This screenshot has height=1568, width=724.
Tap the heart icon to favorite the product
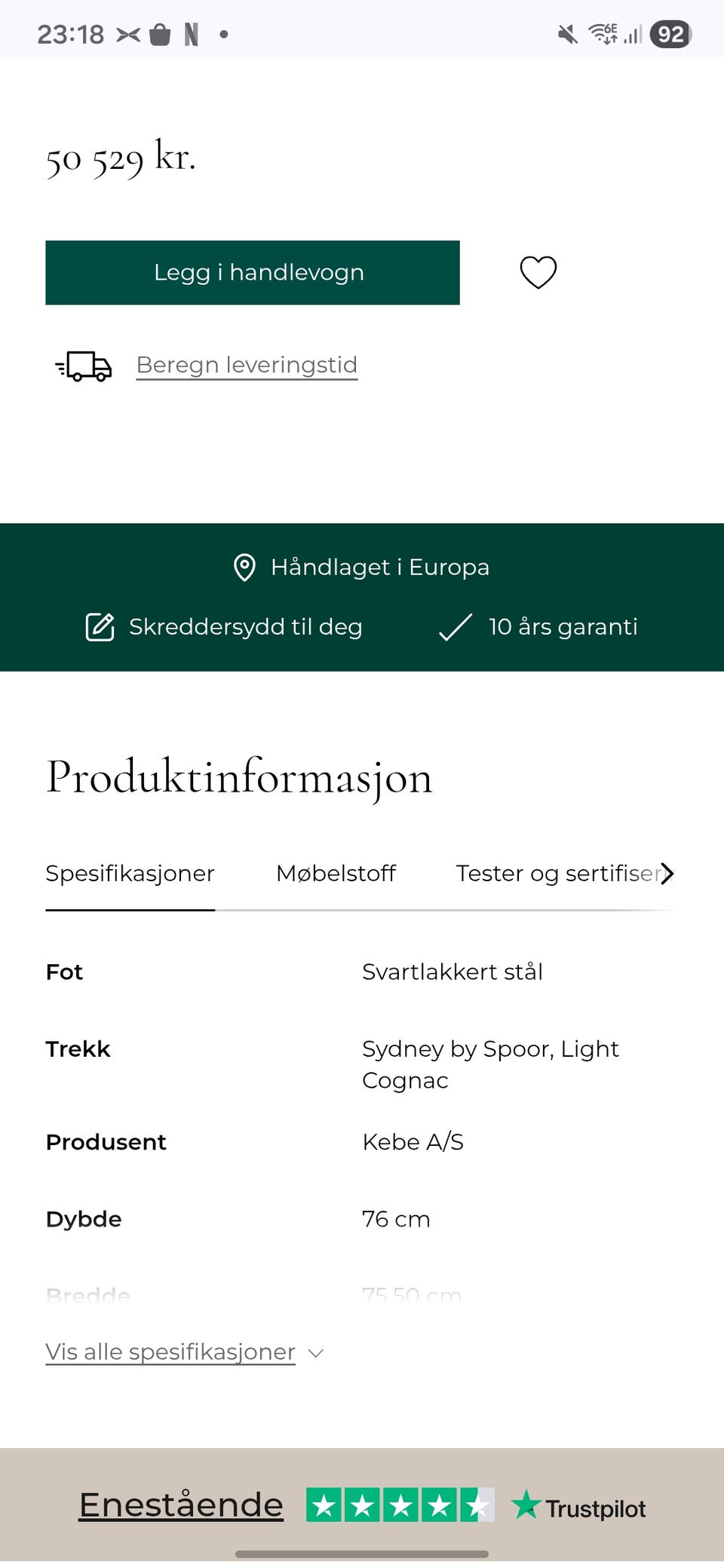point(538,272)
